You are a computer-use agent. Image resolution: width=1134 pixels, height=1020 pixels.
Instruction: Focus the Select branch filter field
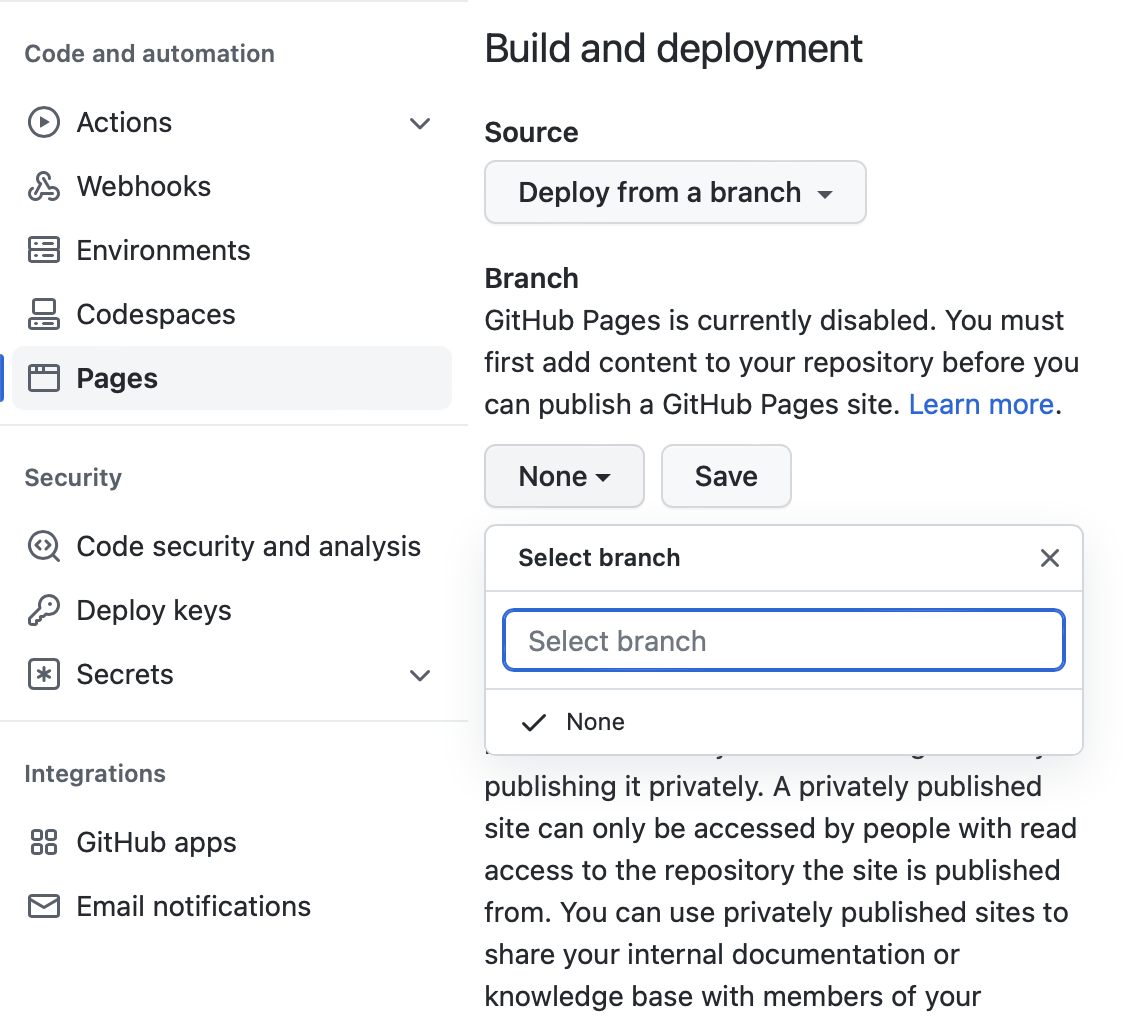(x=784, y=640)
